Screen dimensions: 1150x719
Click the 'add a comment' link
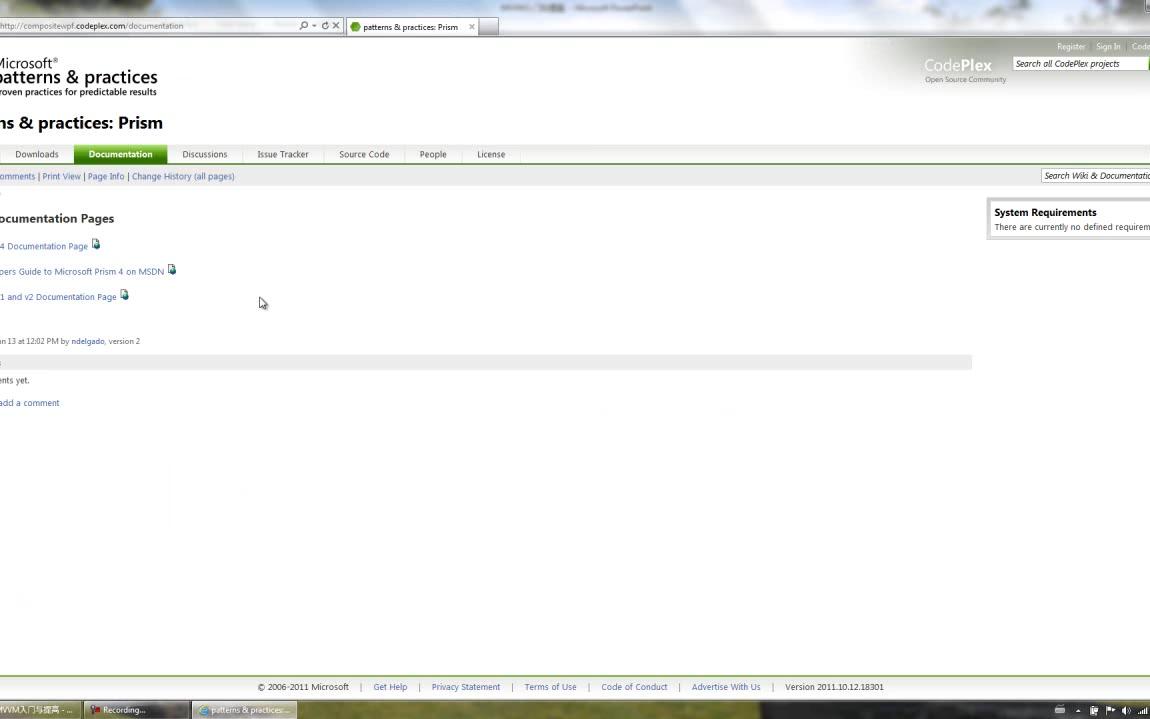tap(30, 403)
